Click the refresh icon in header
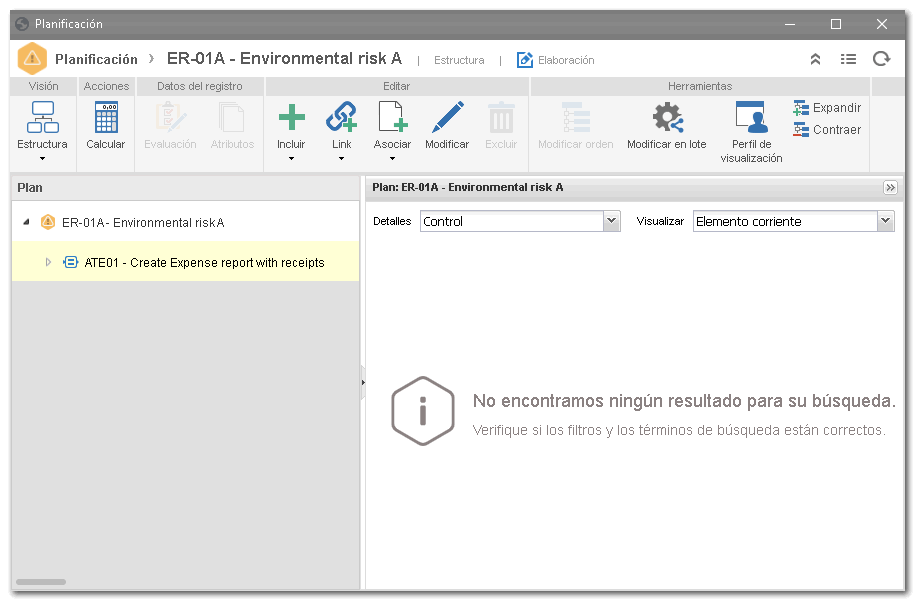This screenshot has width=916, height=602. pyautogui.click(x=882, y=59)
